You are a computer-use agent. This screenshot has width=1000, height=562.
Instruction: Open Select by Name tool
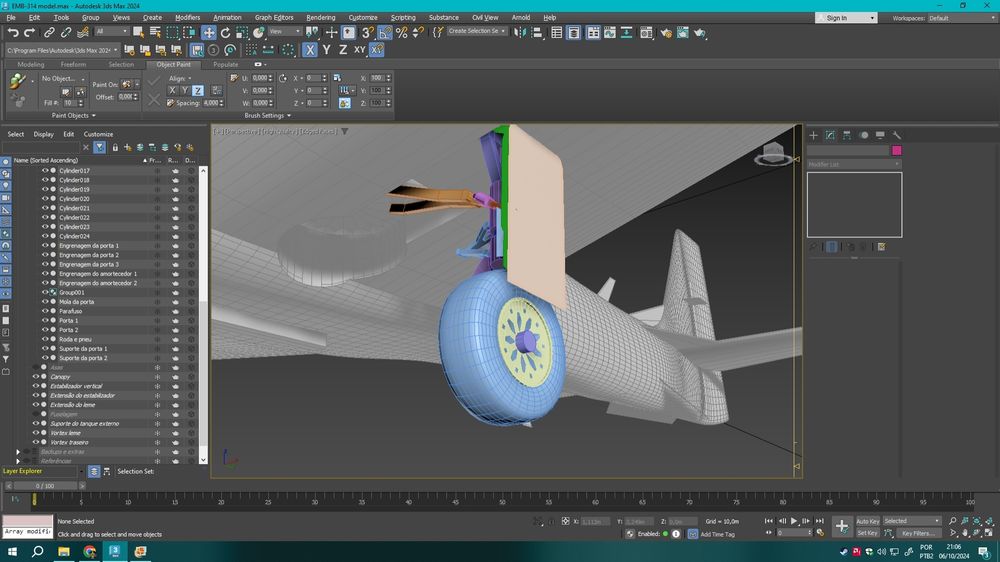click(155, 32)
